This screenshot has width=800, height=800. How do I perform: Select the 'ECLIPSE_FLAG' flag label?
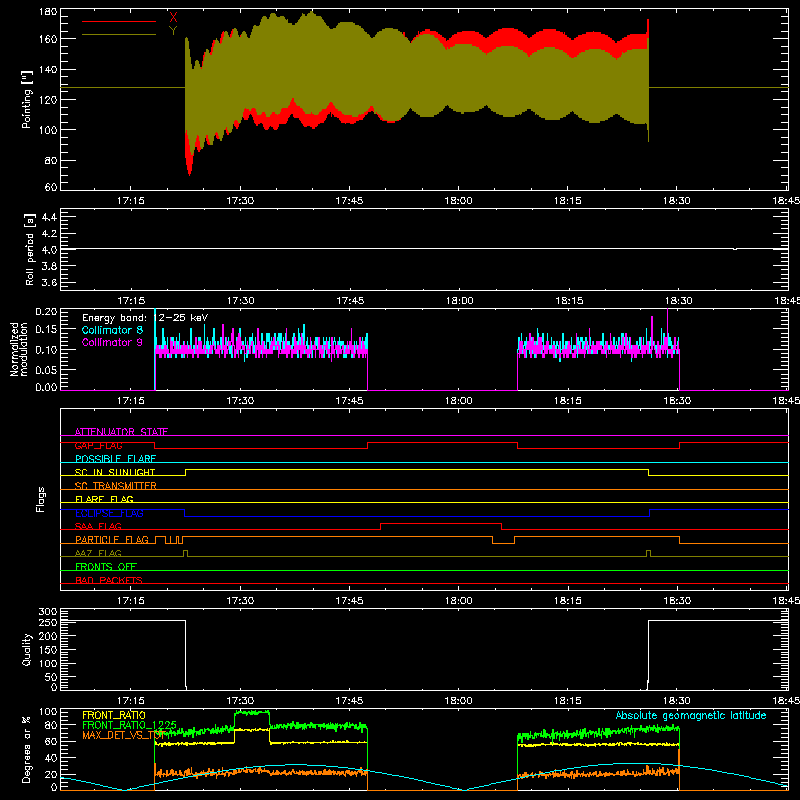tap(109, 513)
